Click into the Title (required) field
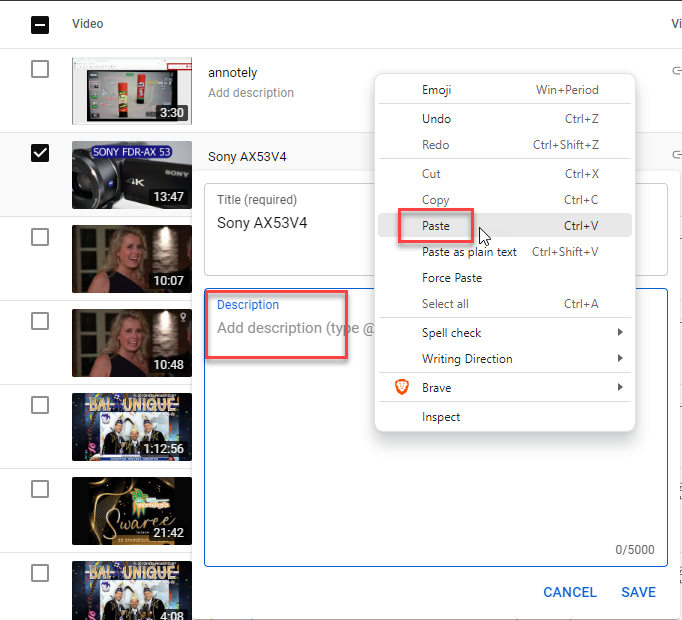The image size is (682, 620). (x=435, y=229)
